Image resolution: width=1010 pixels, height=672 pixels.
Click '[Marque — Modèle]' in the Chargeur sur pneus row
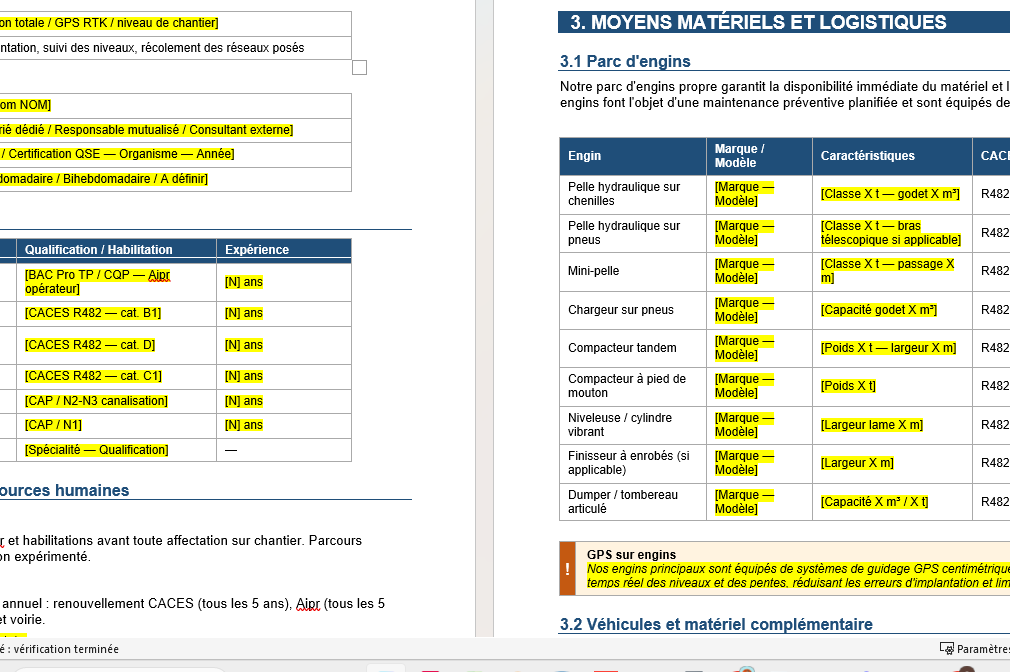744,310
